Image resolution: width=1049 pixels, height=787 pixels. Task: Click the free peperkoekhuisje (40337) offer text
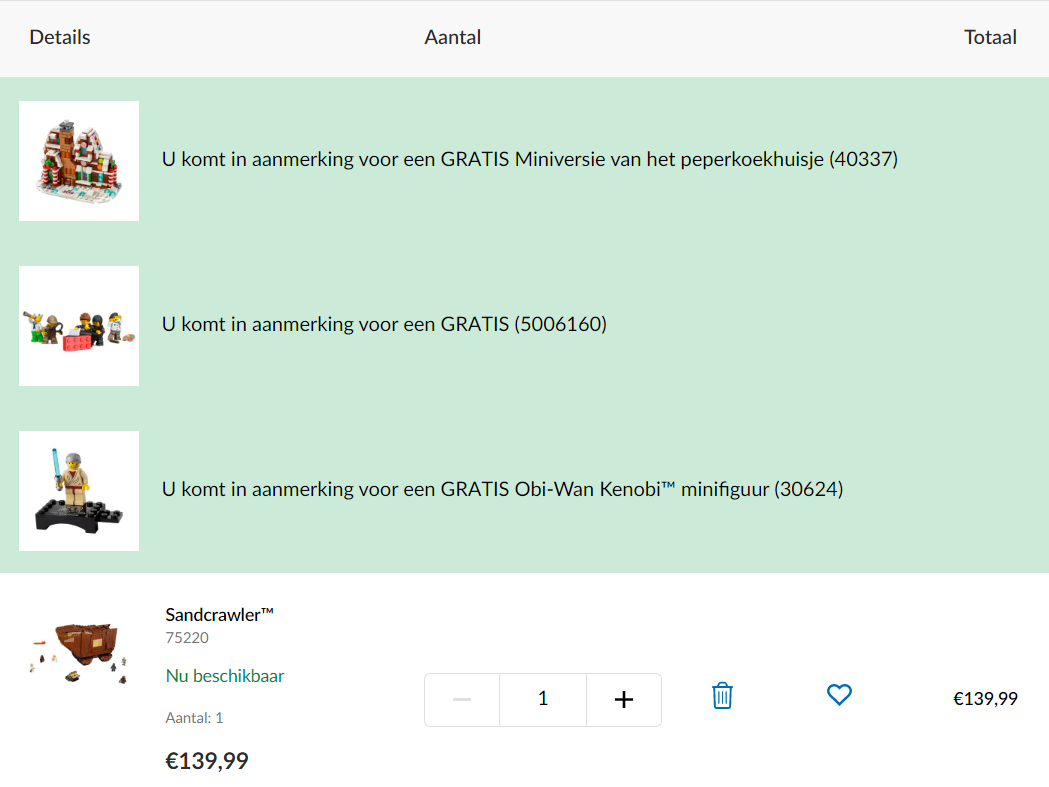(530, 159)
